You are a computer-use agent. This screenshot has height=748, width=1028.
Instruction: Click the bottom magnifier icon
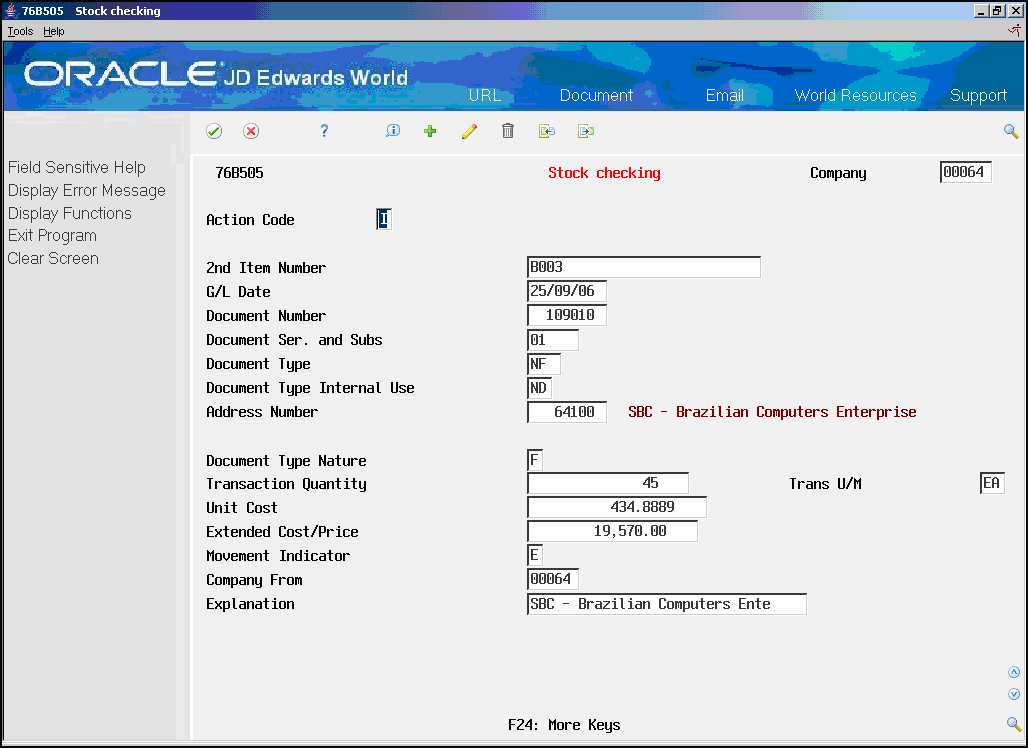click(1014, 724)
